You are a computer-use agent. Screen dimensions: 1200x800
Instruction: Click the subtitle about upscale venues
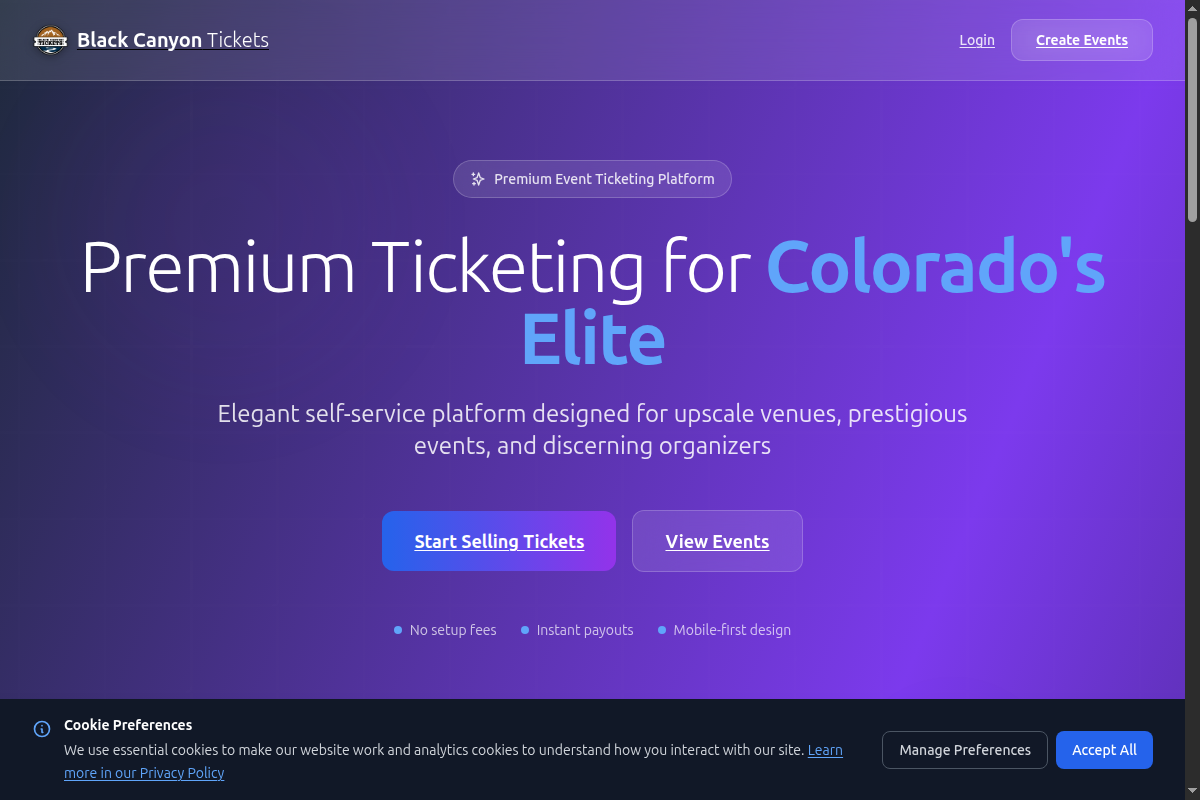[592, 429]
